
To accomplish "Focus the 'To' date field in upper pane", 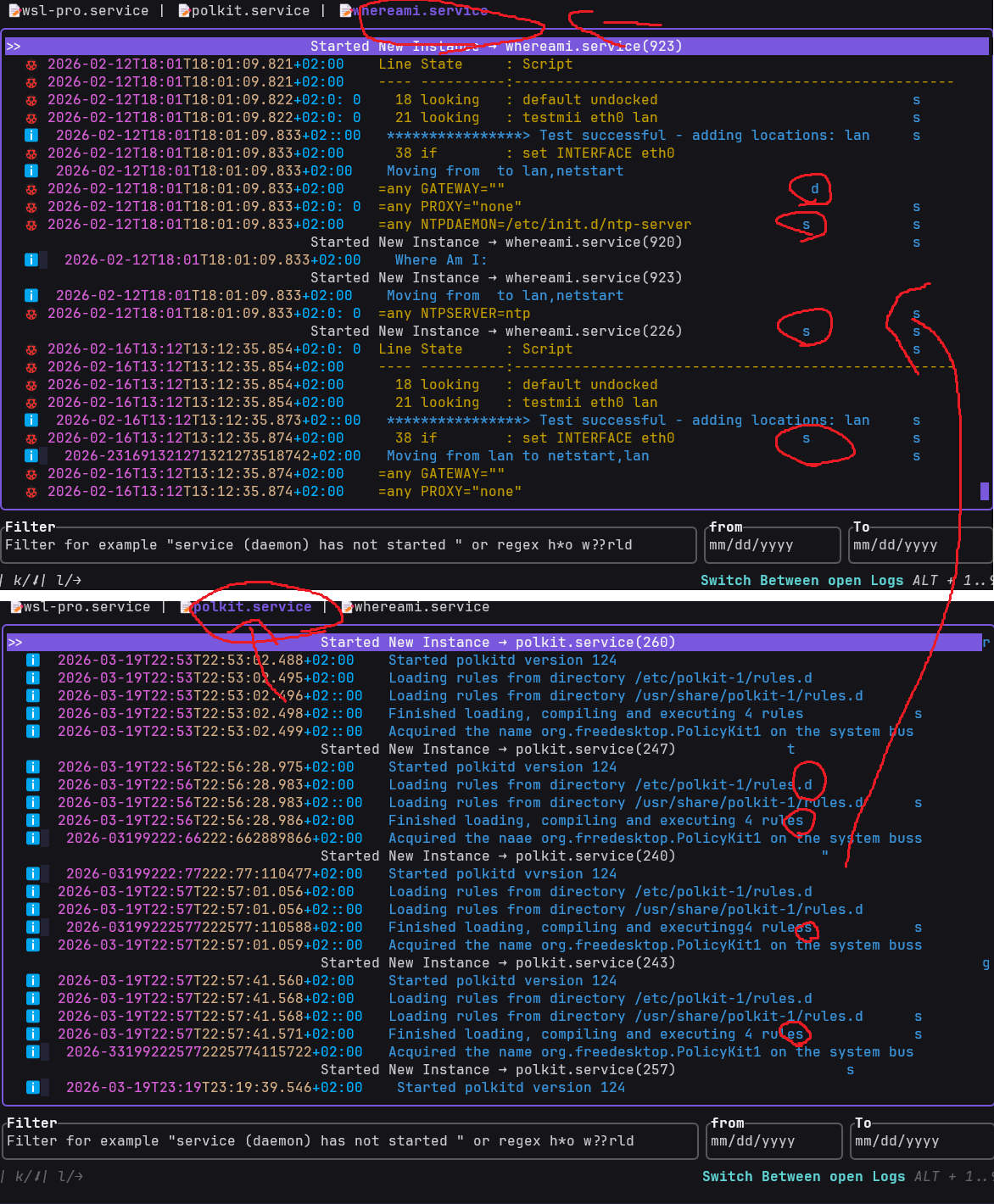I will coord(919,545).
